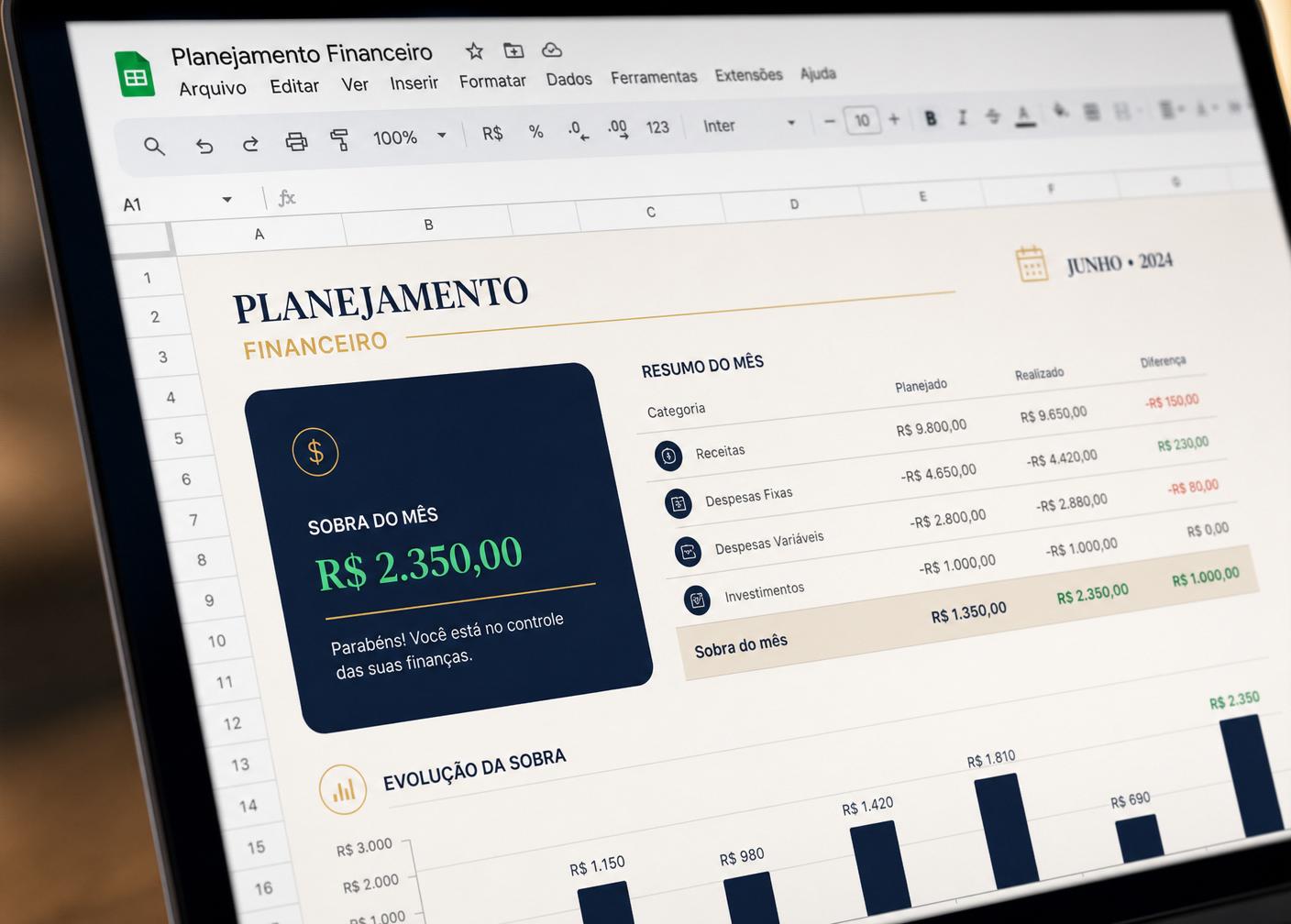Viewport: 1291px width, 924px height.
Task: Print the spreadsheet
Action: [296, 141]
